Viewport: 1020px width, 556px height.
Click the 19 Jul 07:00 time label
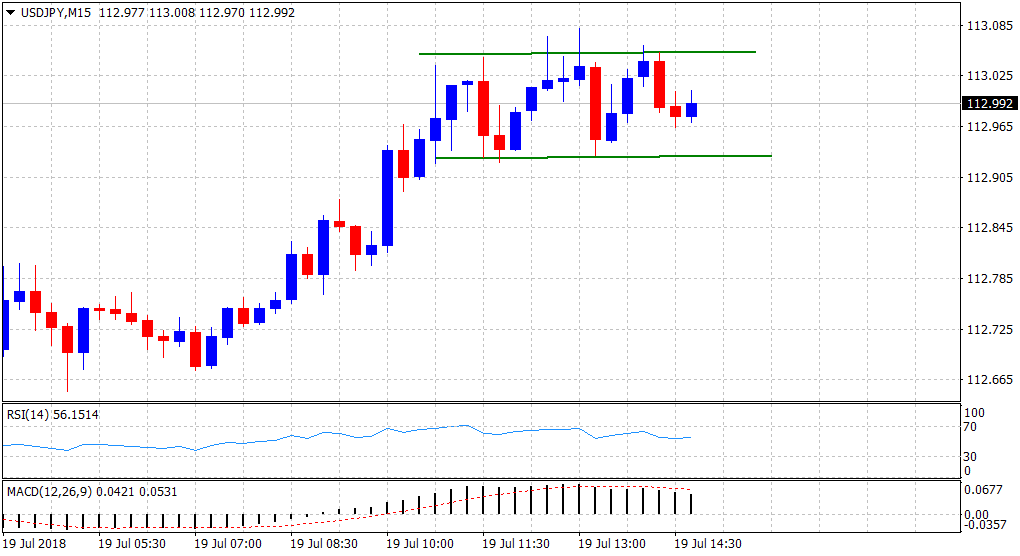point(228,543)
